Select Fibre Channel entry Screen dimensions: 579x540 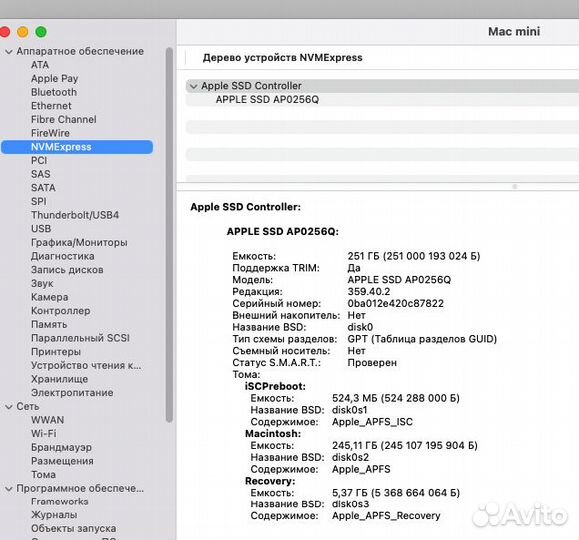[64, 119]
